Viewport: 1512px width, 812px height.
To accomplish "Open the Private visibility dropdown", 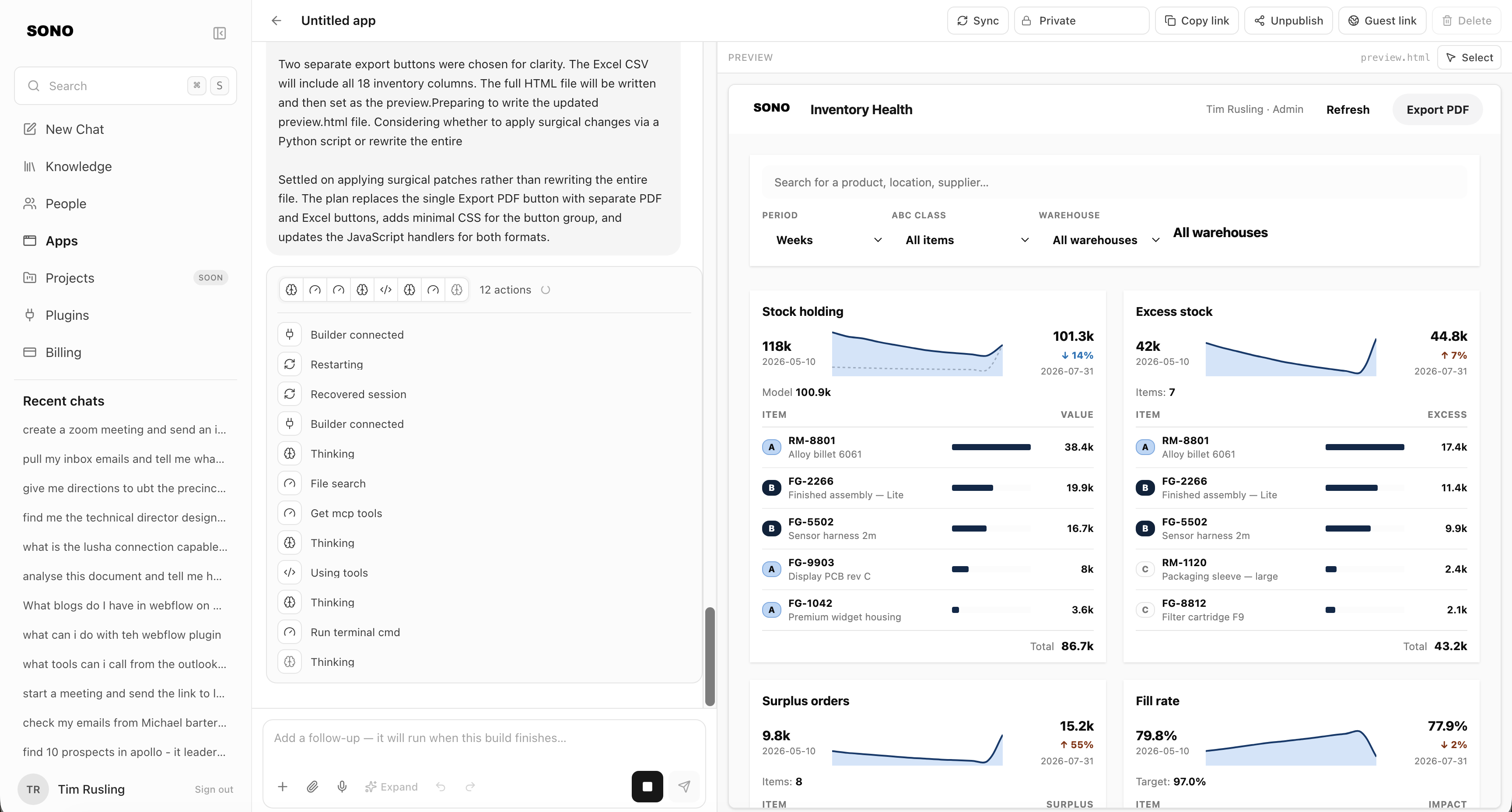I will [x=1081, y=21].
